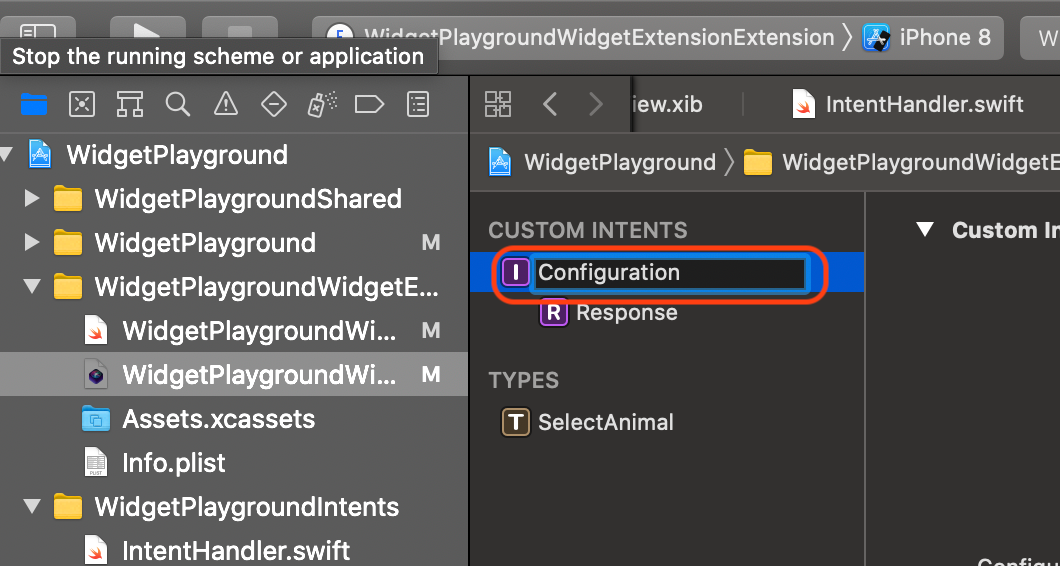
Task: Open the Breakpoint navigator icon
Action: click(369, 104)
